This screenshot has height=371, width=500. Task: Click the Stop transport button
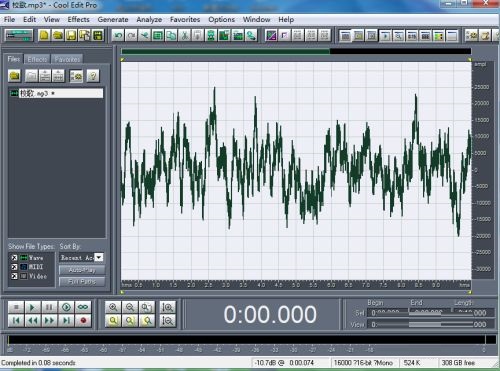pyautogui.click(x=16, y=307)
